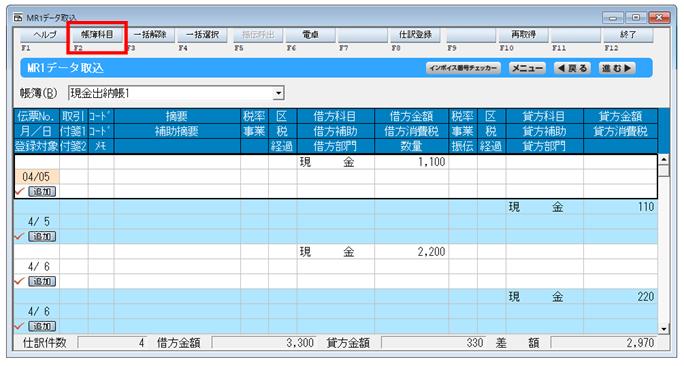Go to メニュー from the header bar
This screenshot has width=684, height=366.
point(527,68)
